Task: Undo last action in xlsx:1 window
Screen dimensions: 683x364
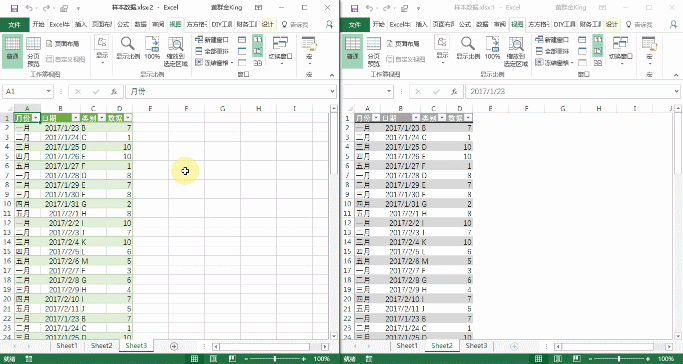Action: 370,8
